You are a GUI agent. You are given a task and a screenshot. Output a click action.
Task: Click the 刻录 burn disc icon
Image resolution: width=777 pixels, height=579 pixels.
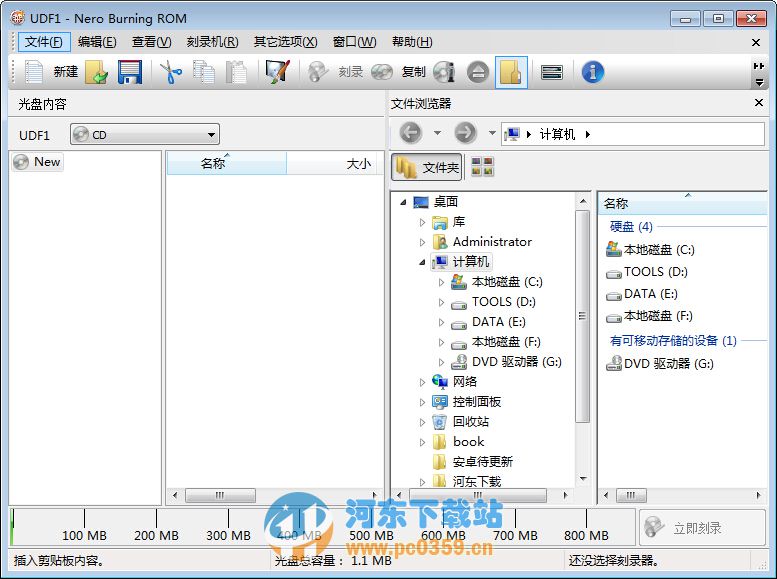(318, 72)
